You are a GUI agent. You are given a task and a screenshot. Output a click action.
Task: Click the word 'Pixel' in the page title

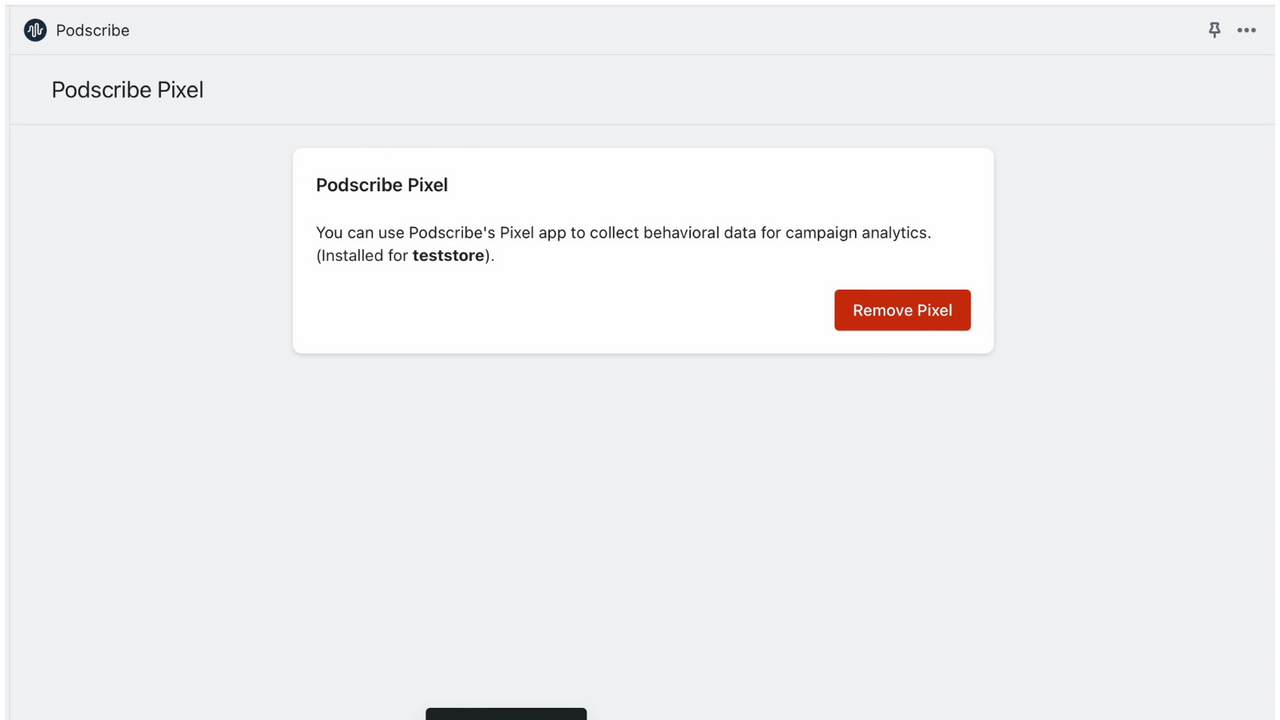click(181, 90)
